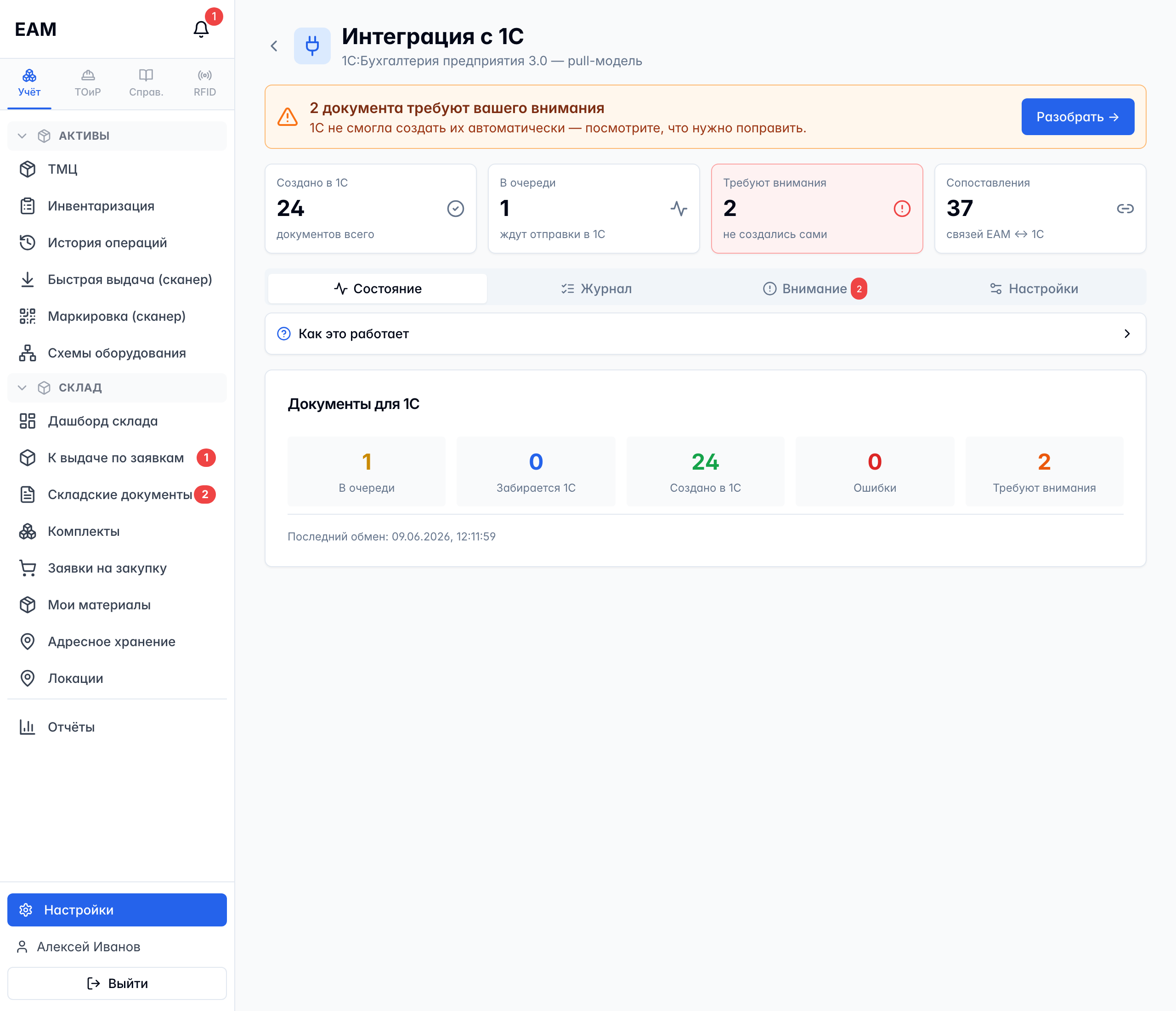Open Мои материалы page
This screenshot has height=1011, width=1176.
click(x=117, y=605)
